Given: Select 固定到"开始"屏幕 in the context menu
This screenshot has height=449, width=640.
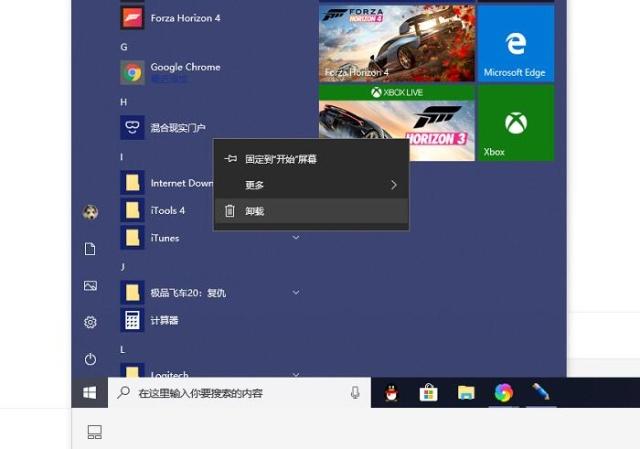Looking at the screenshot, I should 311,159.
